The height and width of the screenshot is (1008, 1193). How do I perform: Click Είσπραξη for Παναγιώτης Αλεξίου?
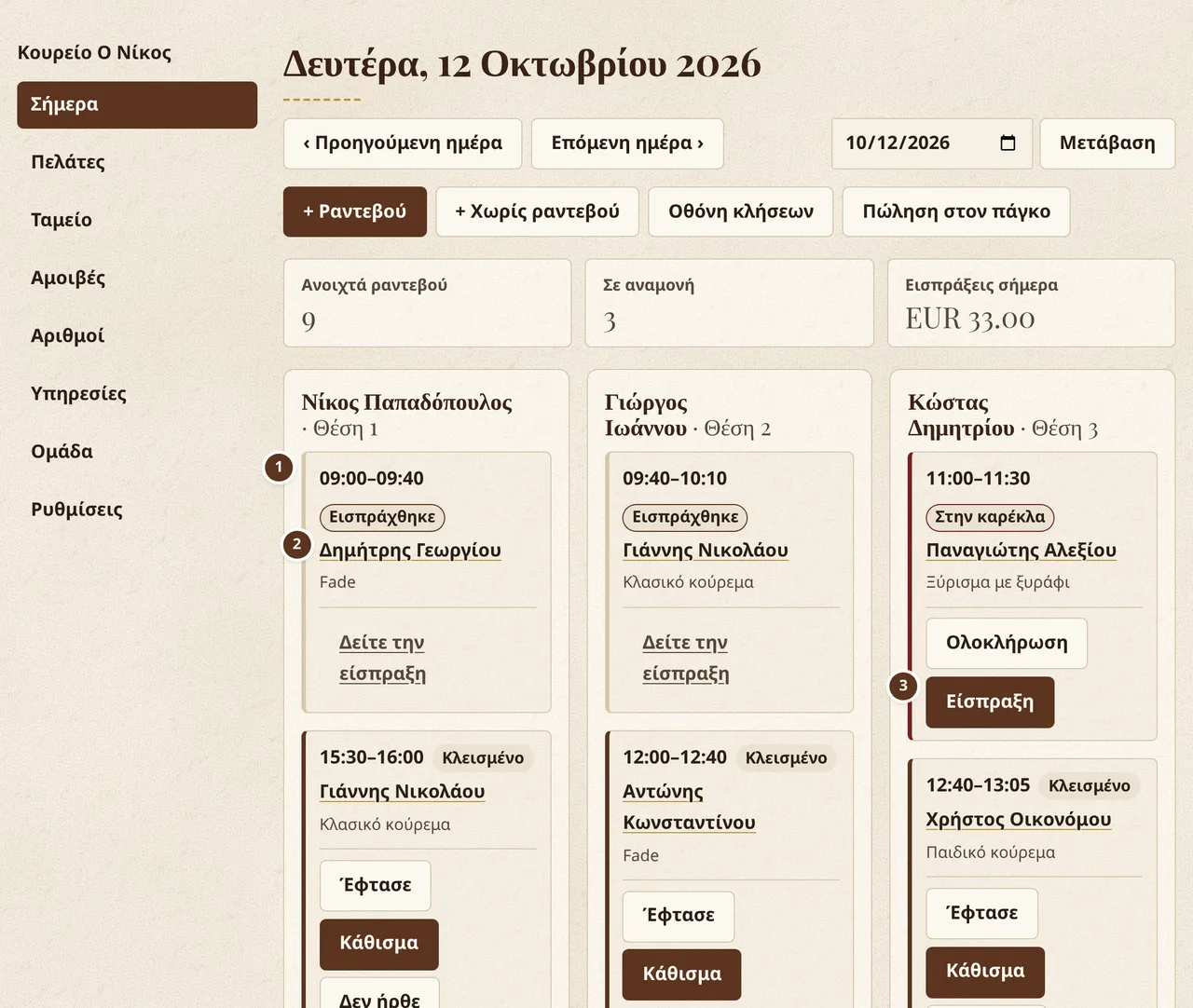(x=990, y=702)
